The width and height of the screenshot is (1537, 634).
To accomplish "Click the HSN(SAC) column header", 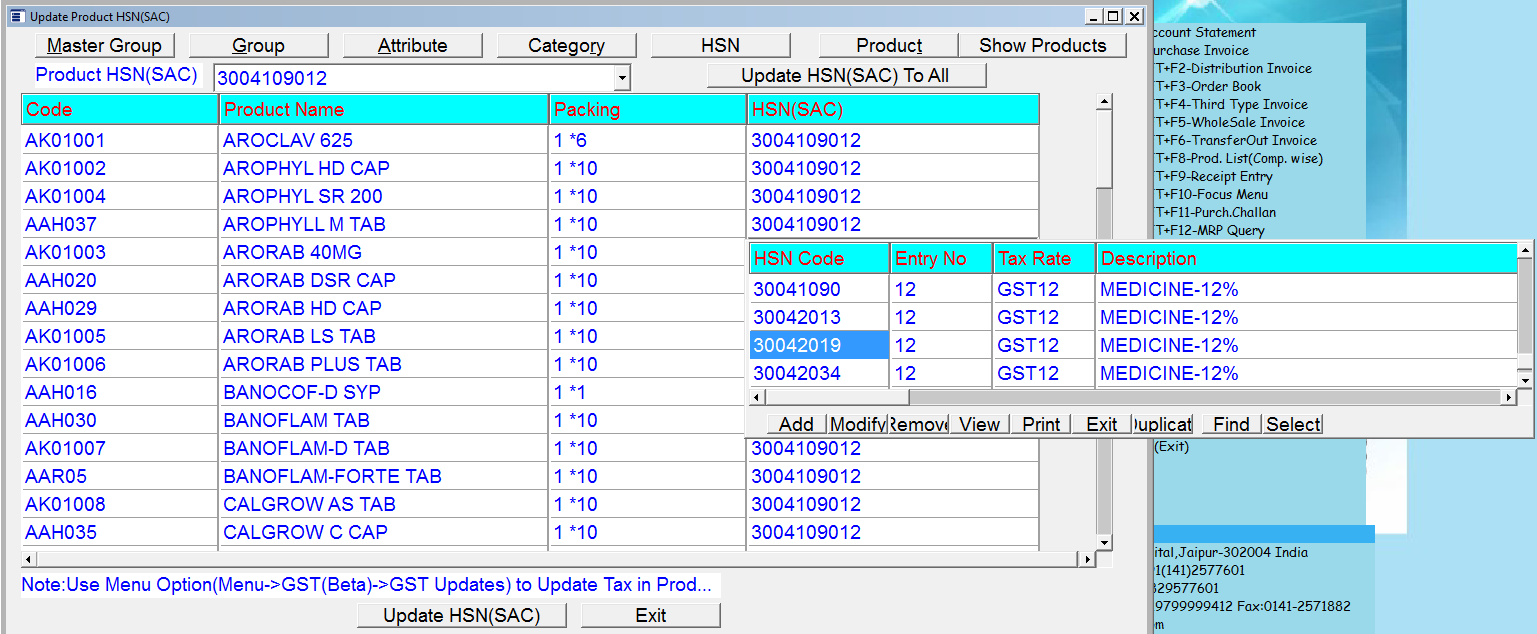I will [x=893, y=109].
